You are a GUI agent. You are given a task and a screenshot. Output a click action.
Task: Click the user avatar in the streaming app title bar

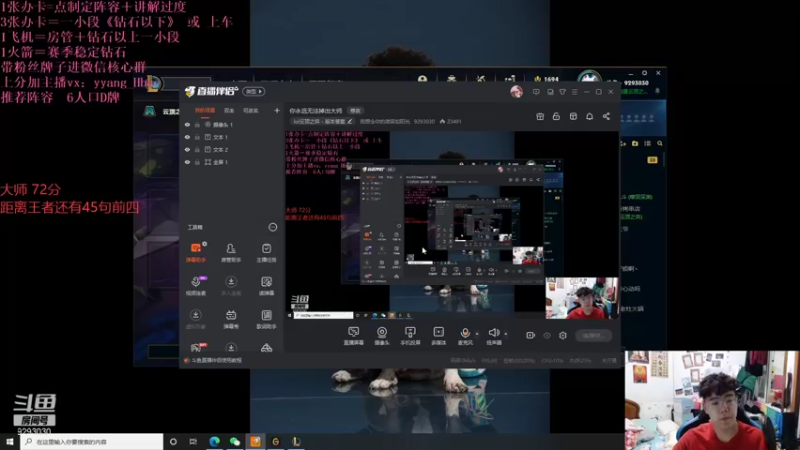(x=516, y=92)
